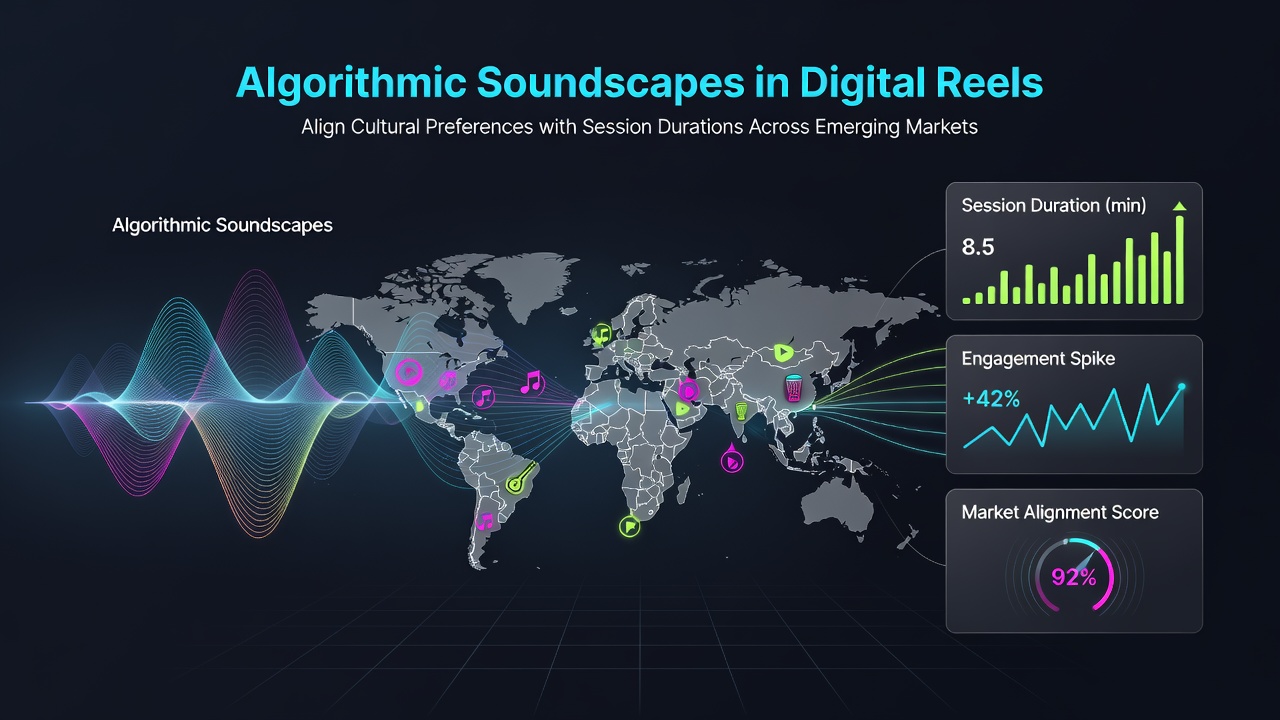
Task: Click the "Algorithmic Soundscapes in Digital Reels" headline
Action: pyautogui.click(x=639, y=84)
